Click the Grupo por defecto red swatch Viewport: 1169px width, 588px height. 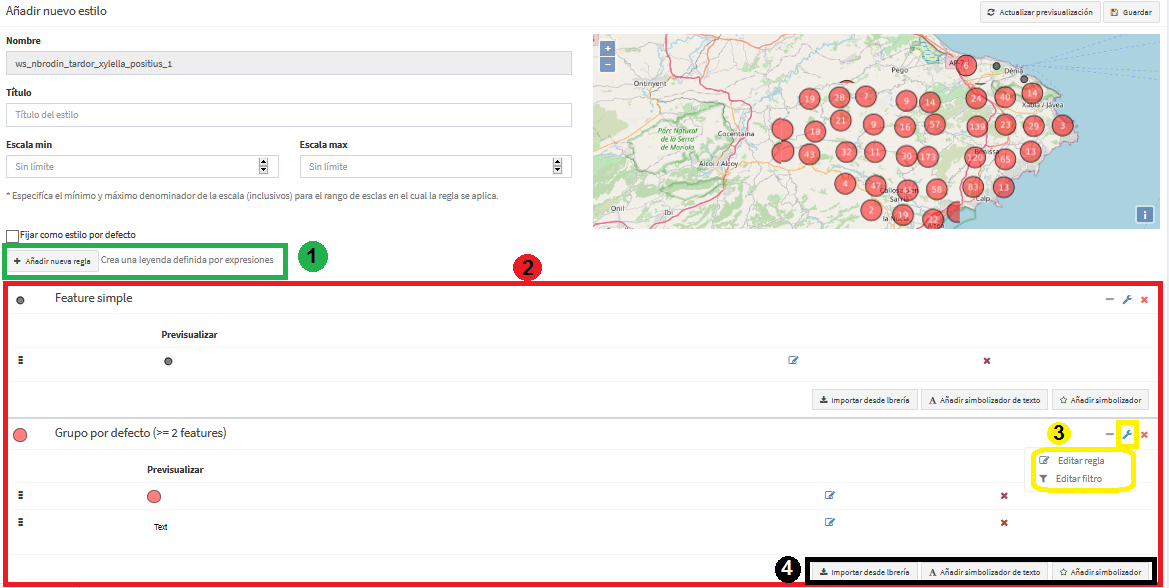coord(20,434)
